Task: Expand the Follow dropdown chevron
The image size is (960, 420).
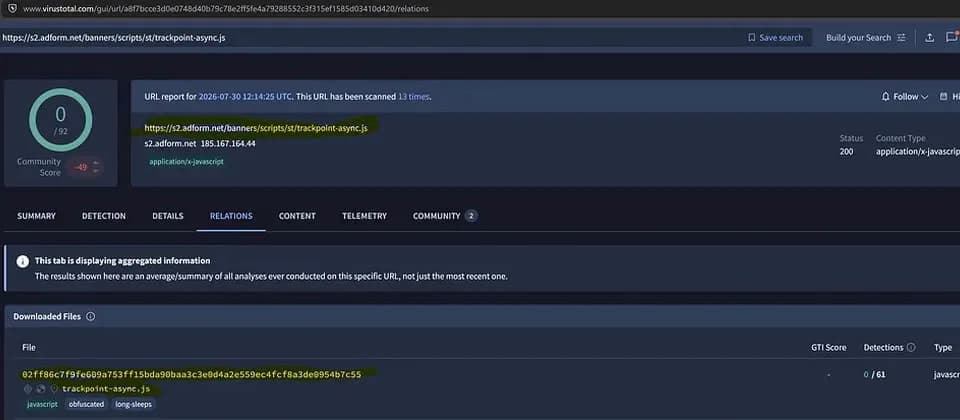Action: tap(924, 97)
